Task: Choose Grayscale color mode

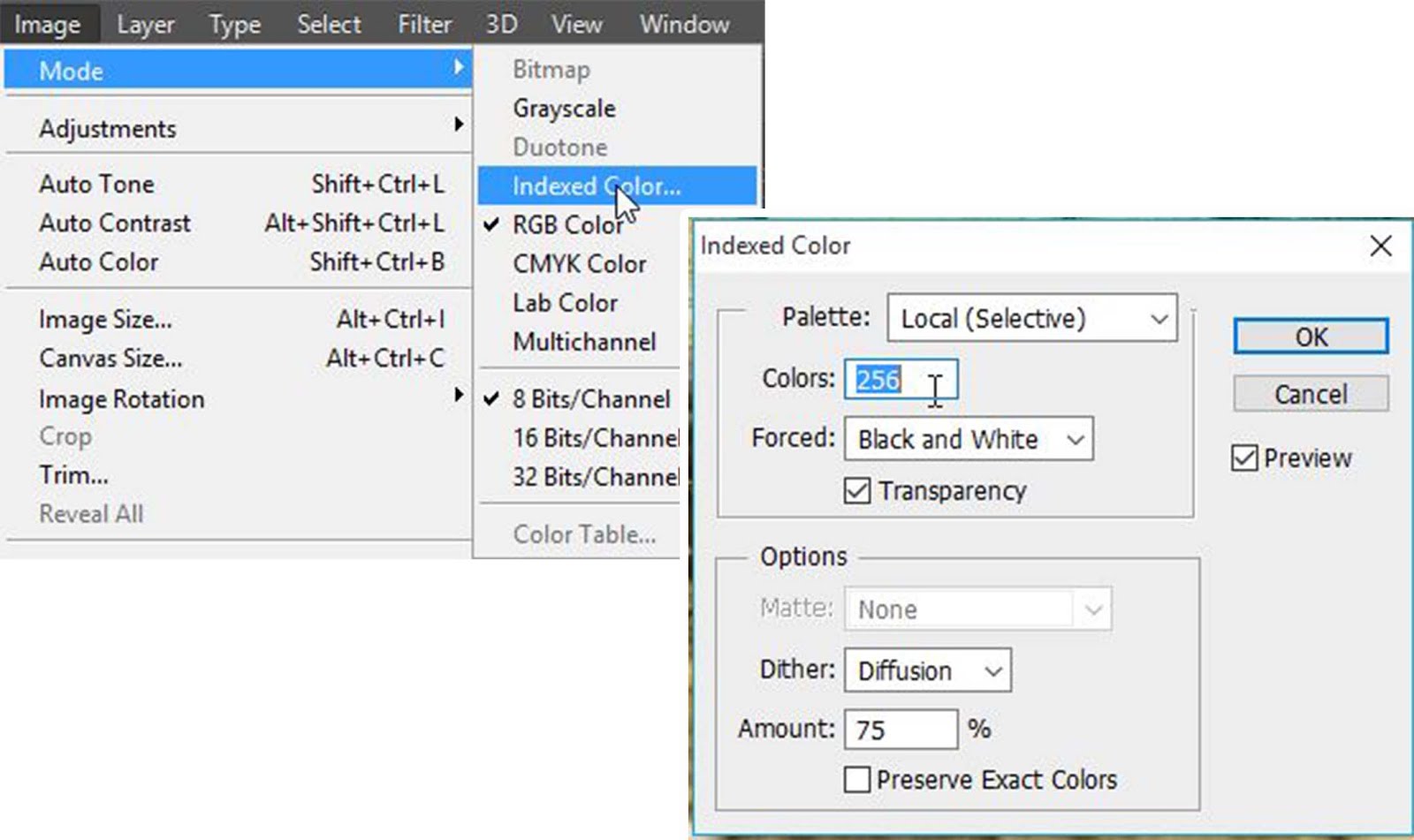Action: [564, 109]
